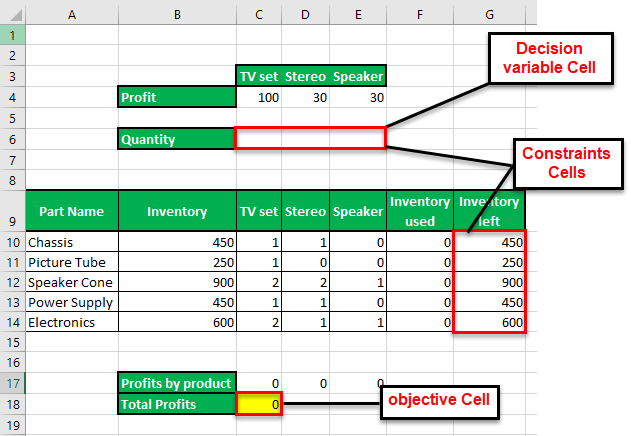Select row 6 header
The image size is (631, 436).
point(12,139)
